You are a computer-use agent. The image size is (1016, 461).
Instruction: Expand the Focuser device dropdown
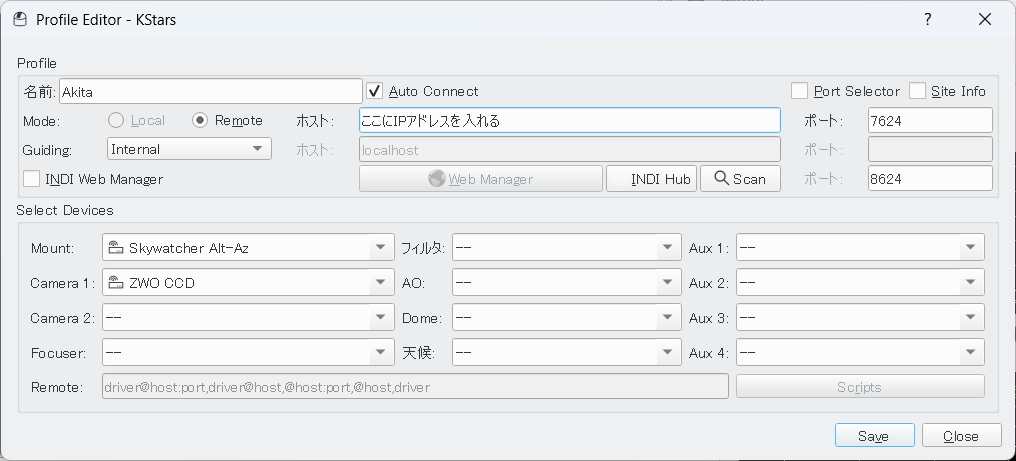(x=248, y=353)
